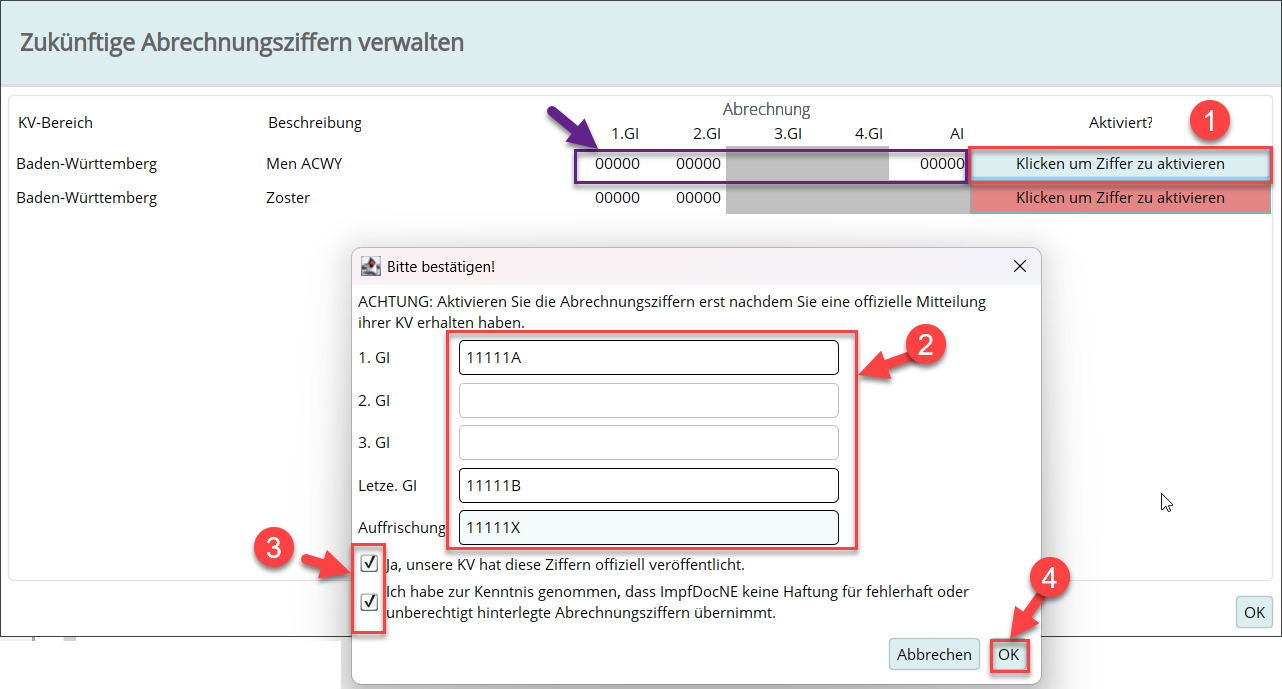Activate the billing code for Zoster

point(1120,198)
